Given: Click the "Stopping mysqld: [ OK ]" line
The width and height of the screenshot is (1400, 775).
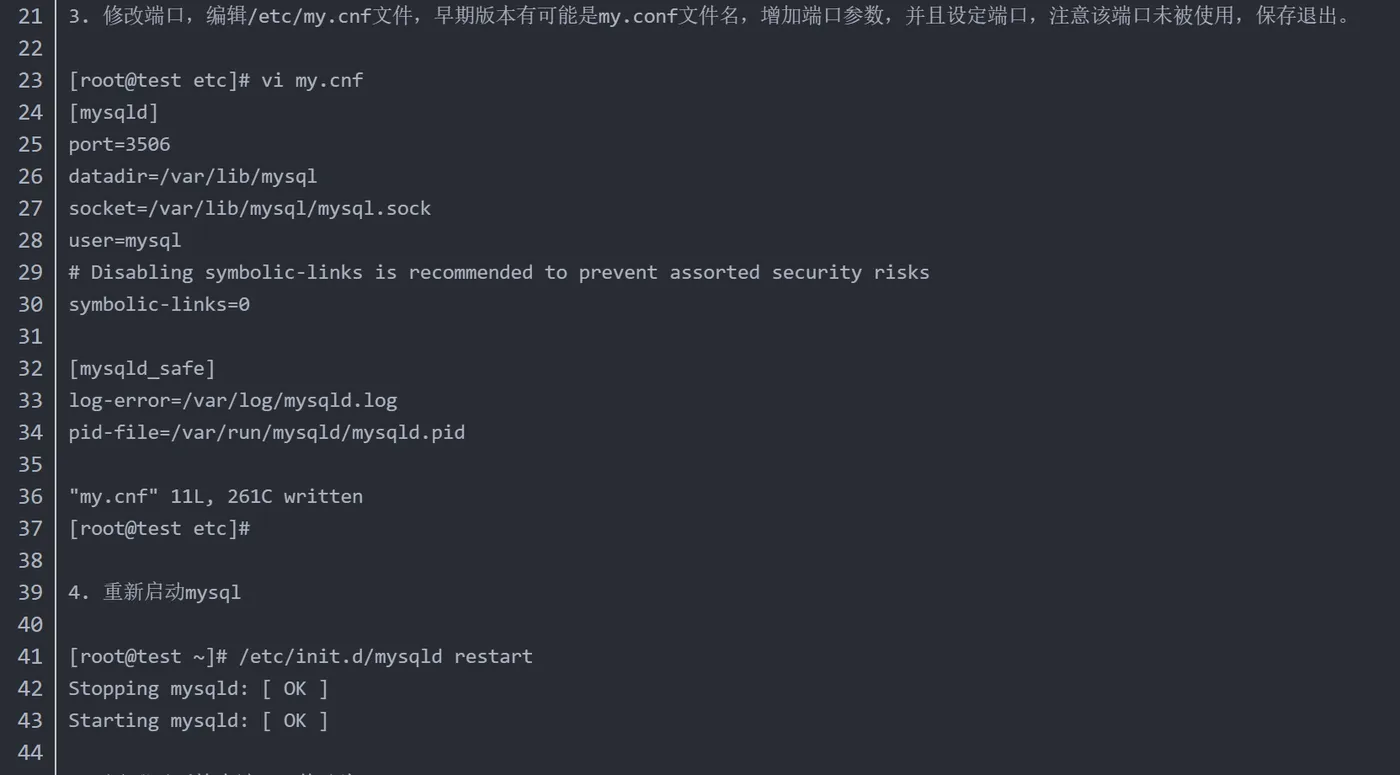Looking at the screenshot, I should (x=198, y=688).
